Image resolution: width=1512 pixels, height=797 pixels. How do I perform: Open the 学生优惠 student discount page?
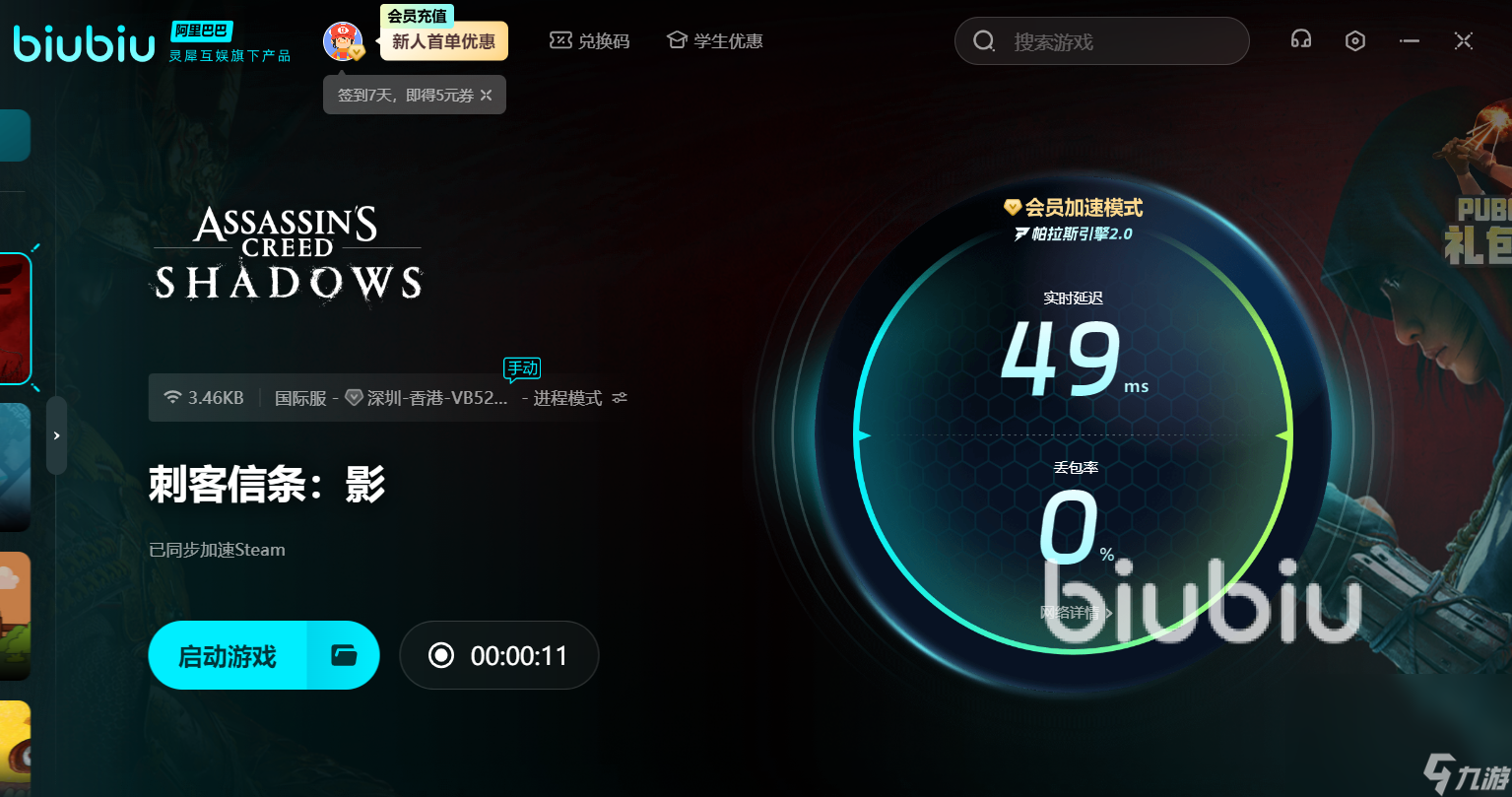point(714,41)
